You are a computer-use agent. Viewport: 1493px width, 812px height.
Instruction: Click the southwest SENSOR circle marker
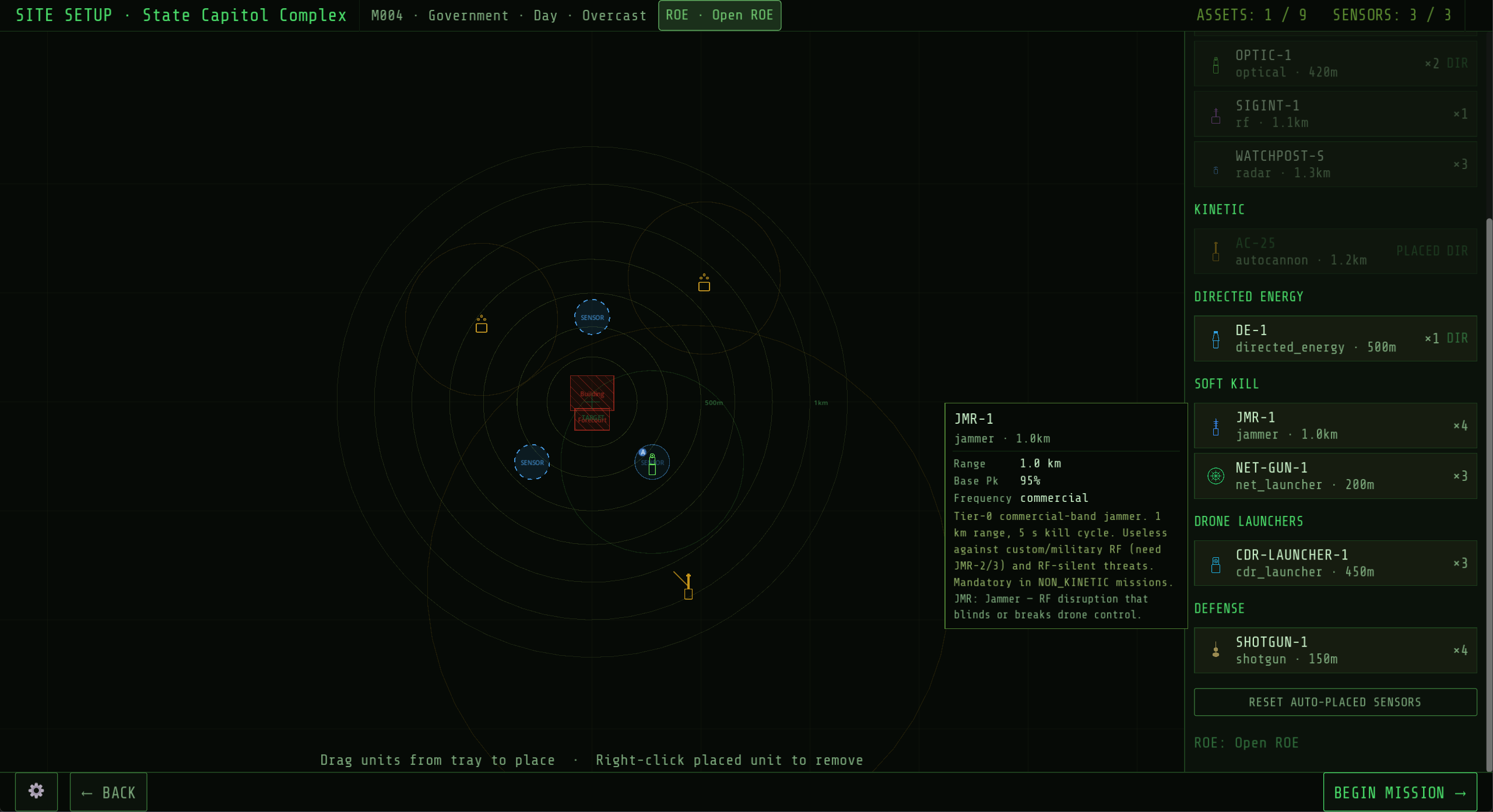click(532, 462)
